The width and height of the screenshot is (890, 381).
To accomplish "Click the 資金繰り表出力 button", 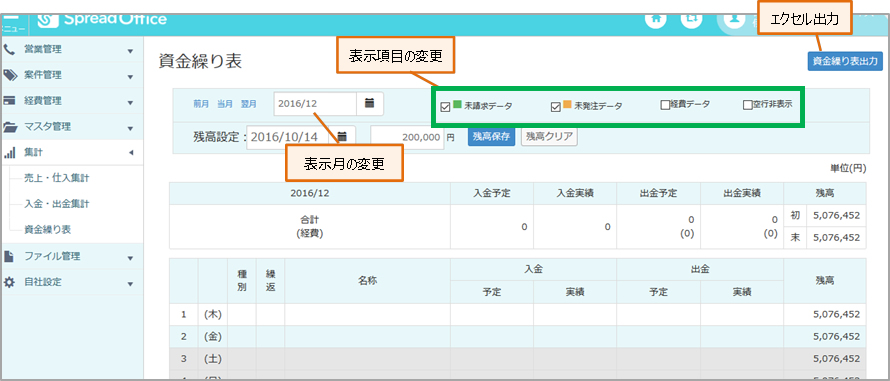I will pos(845,61).
